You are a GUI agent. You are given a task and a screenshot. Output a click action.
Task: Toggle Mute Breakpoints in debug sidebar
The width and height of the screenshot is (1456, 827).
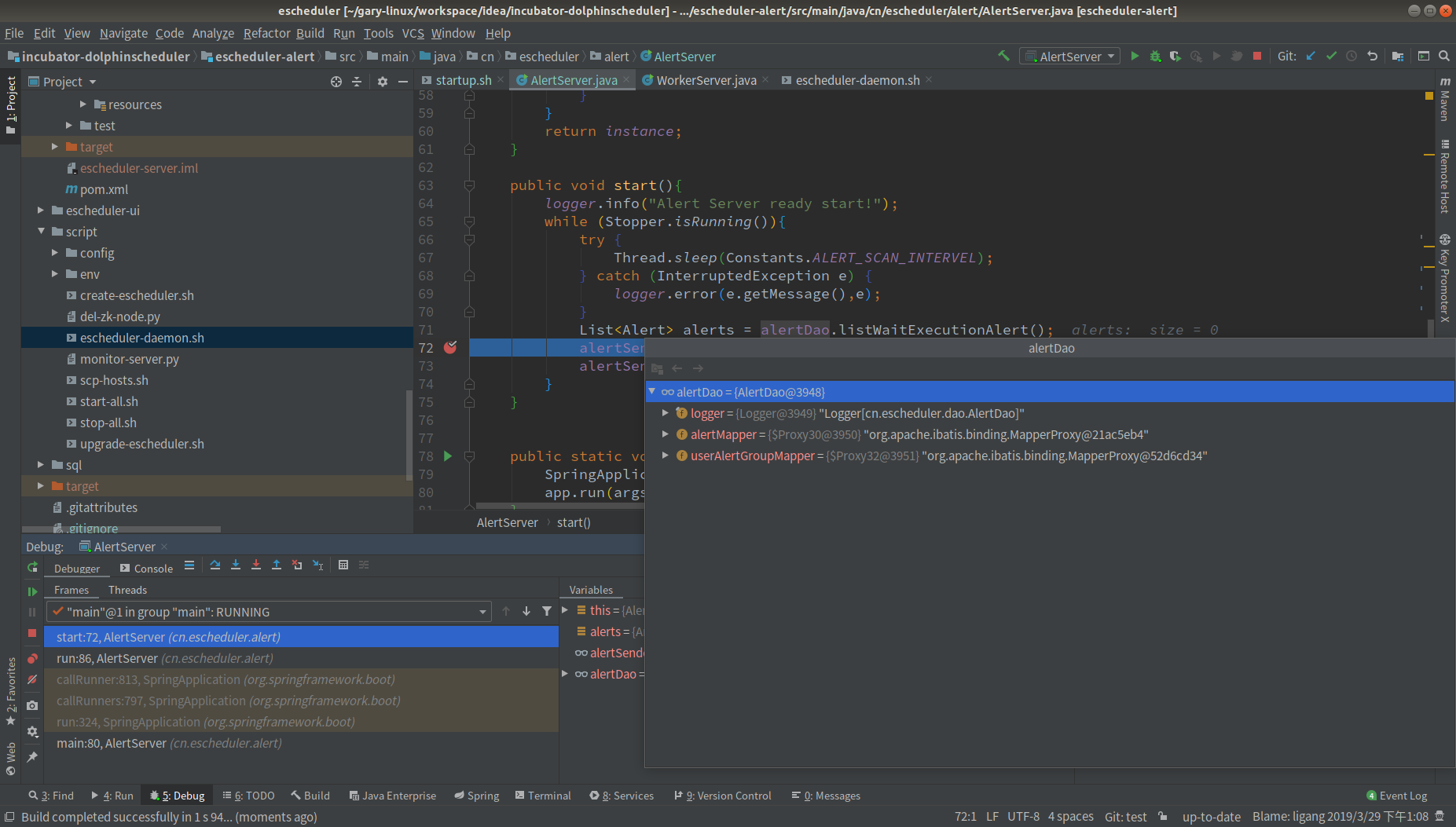point(32,679)
